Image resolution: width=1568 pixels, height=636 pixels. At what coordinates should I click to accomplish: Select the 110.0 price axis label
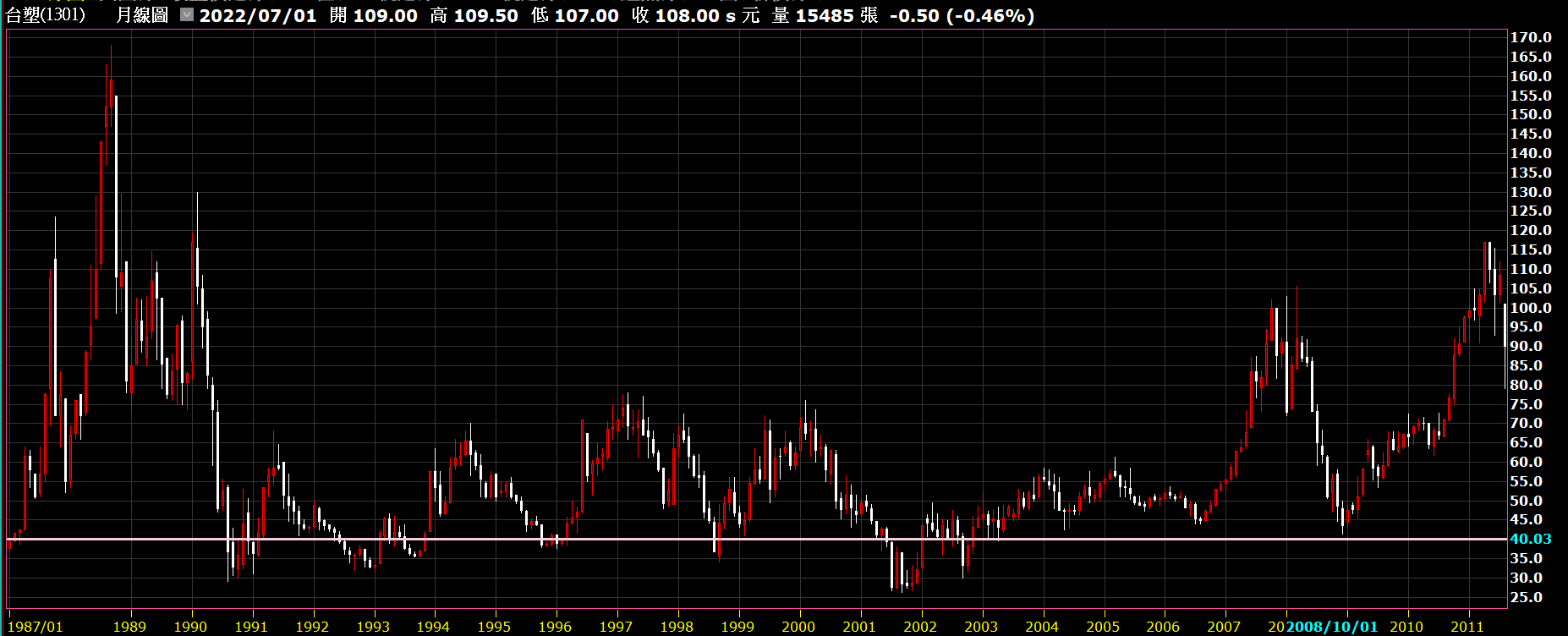coord(1531,269)
